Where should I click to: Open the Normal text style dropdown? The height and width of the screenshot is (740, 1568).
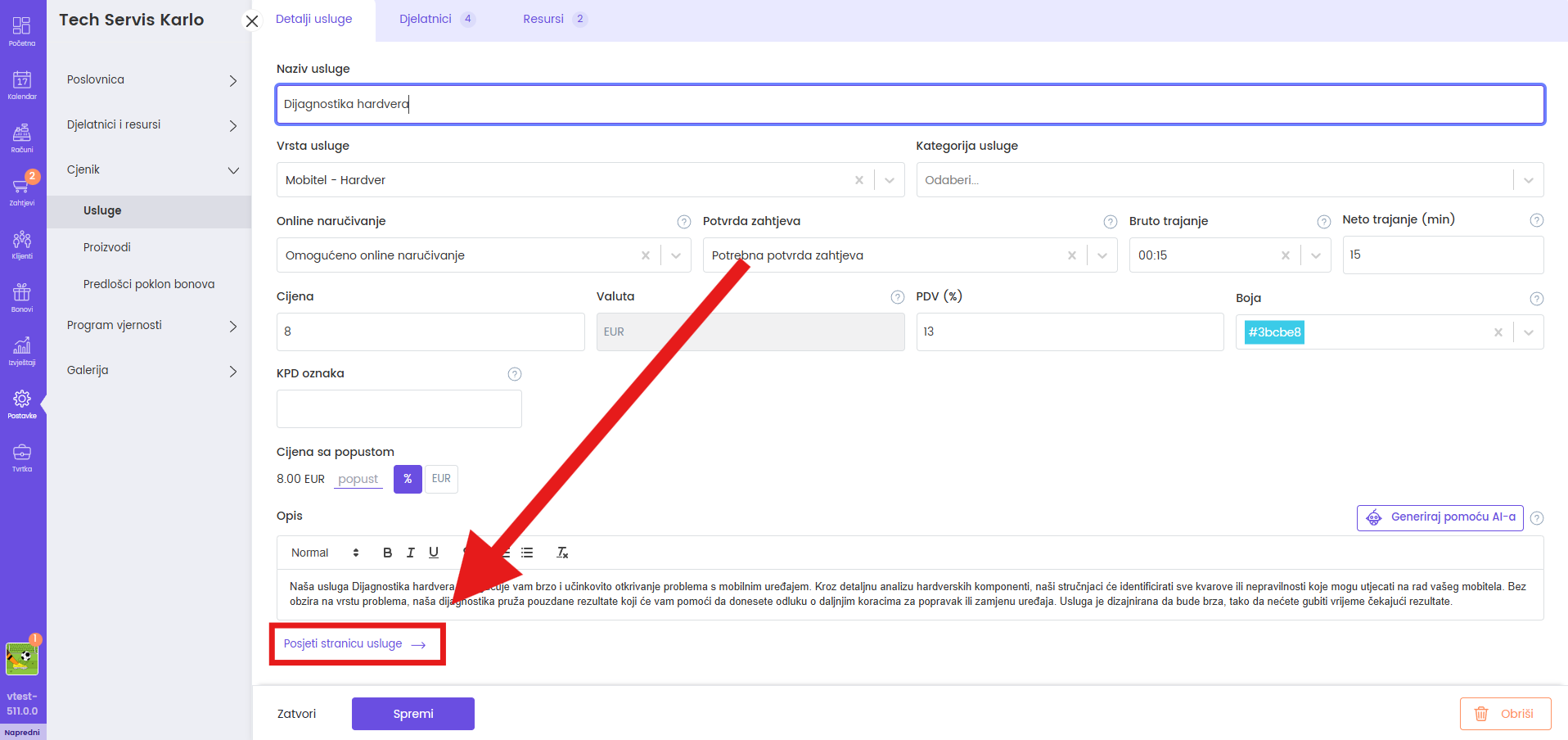click(x=325, y=553)
